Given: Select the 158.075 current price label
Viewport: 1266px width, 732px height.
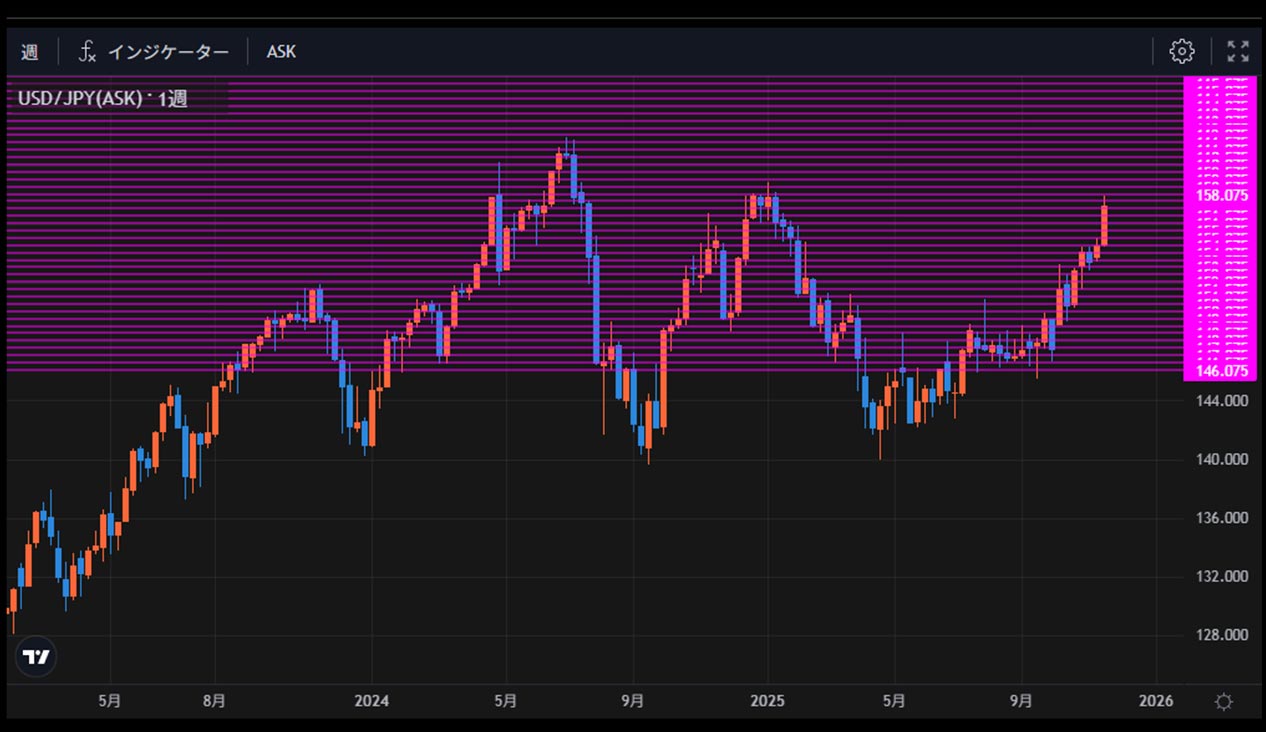Looking at the screenshot, I should click(1221, 195).
